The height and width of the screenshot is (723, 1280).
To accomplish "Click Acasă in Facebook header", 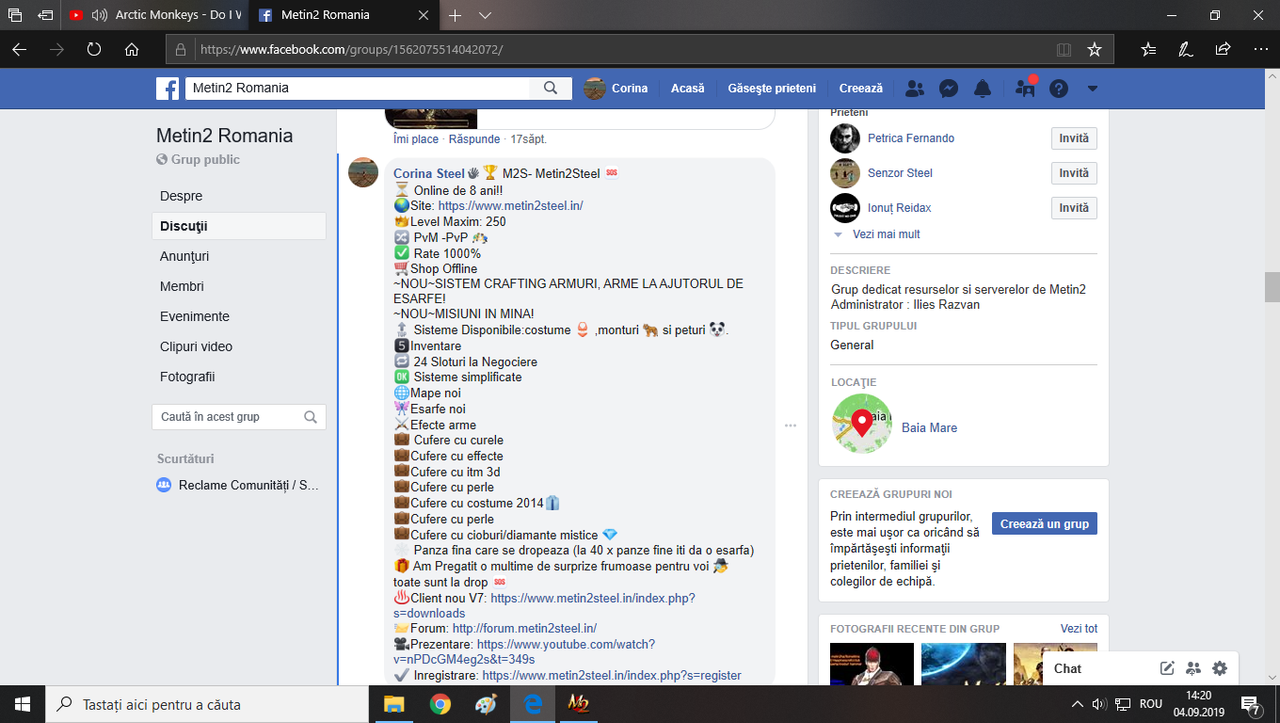I will tap(688, 88).
